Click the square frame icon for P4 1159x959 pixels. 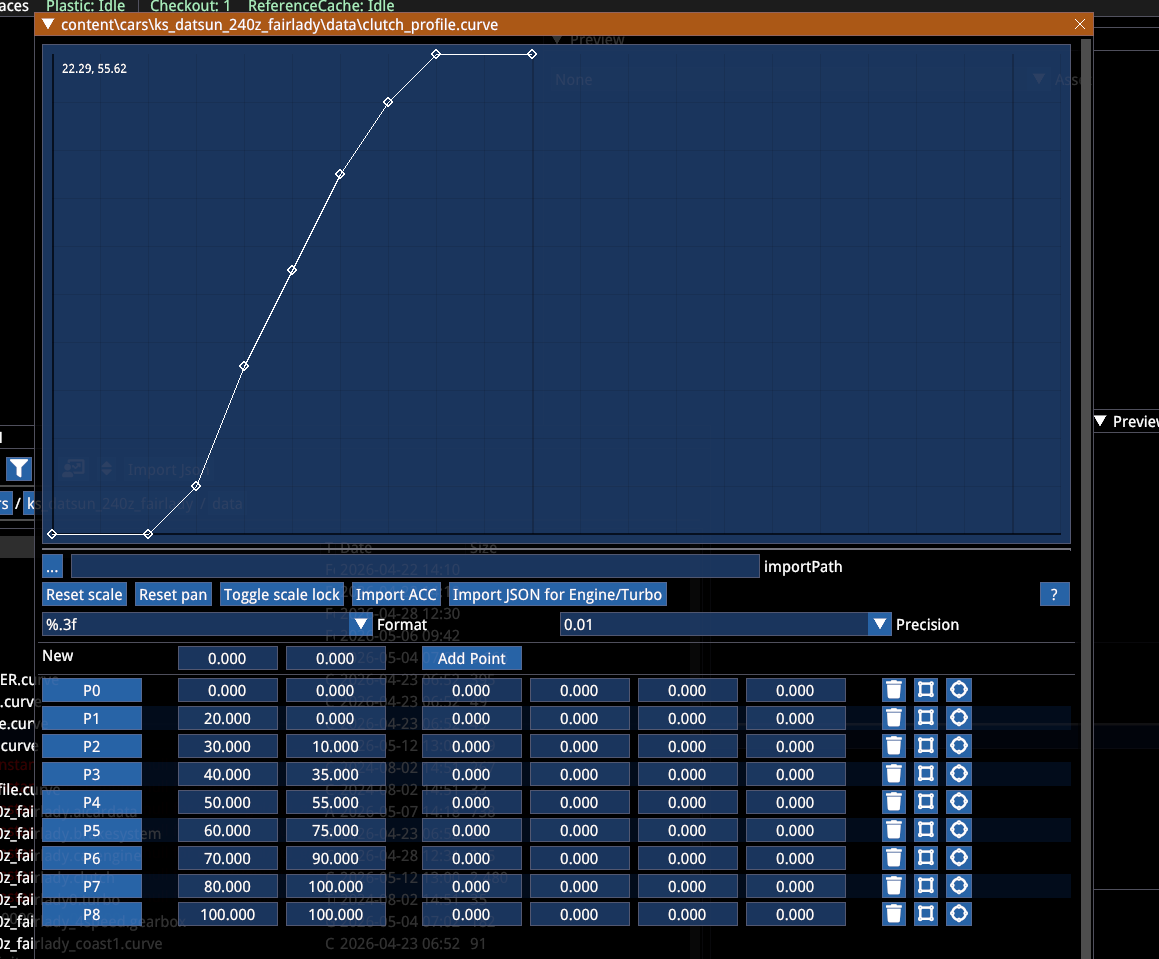[x=926, y=802]
